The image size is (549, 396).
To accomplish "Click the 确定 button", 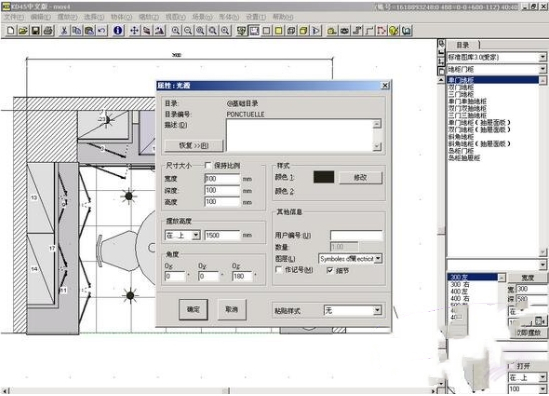I will pyautogui.click(x=193, y=310).
